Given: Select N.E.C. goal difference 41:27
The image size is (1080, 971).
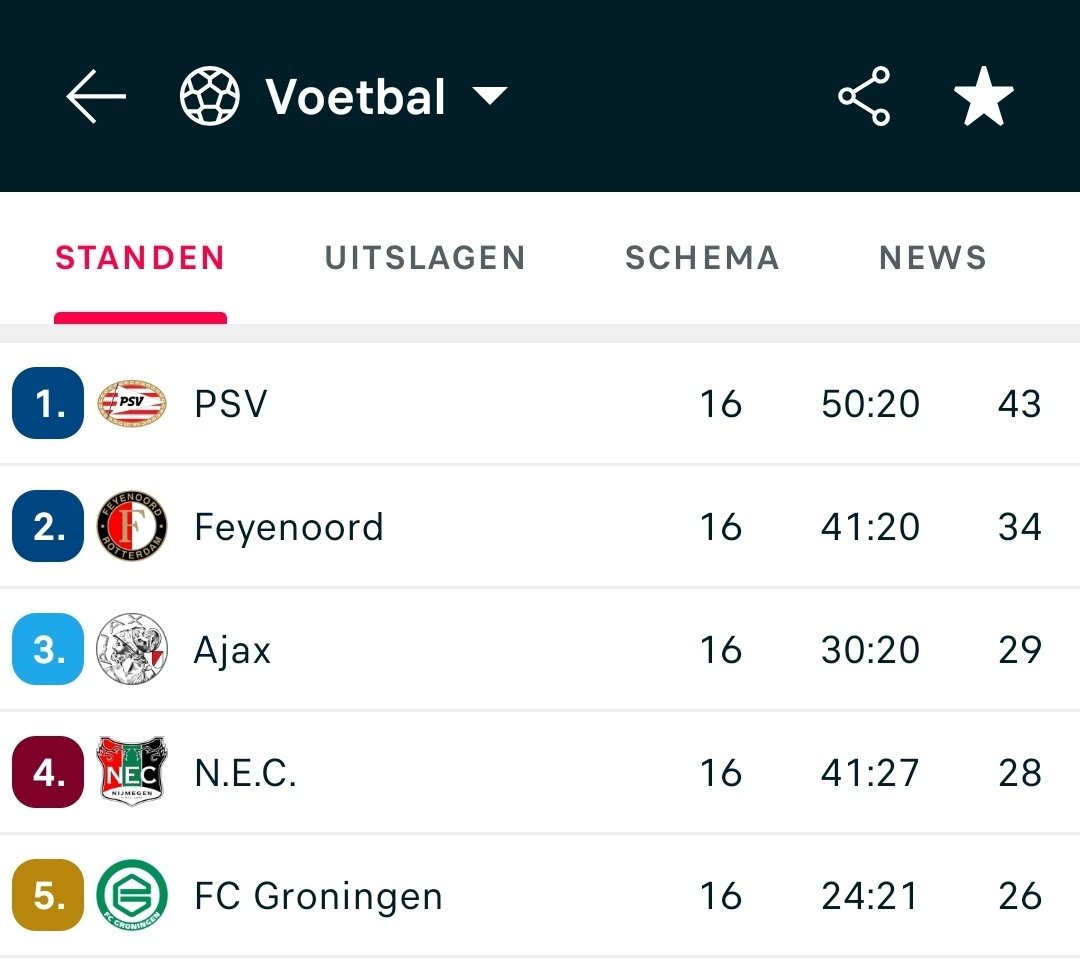Looking at the screenshot, I should (x=870, y=773).
